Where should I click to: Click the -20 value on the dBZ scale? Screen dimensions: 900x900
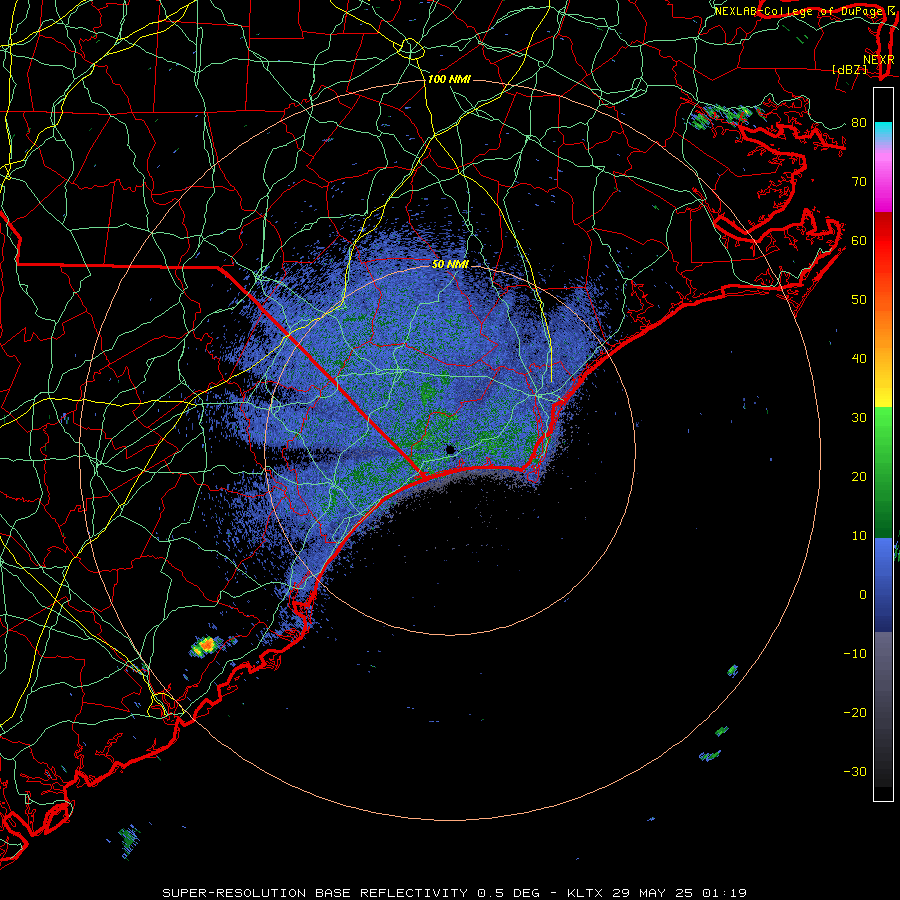(x=855, y=713)
